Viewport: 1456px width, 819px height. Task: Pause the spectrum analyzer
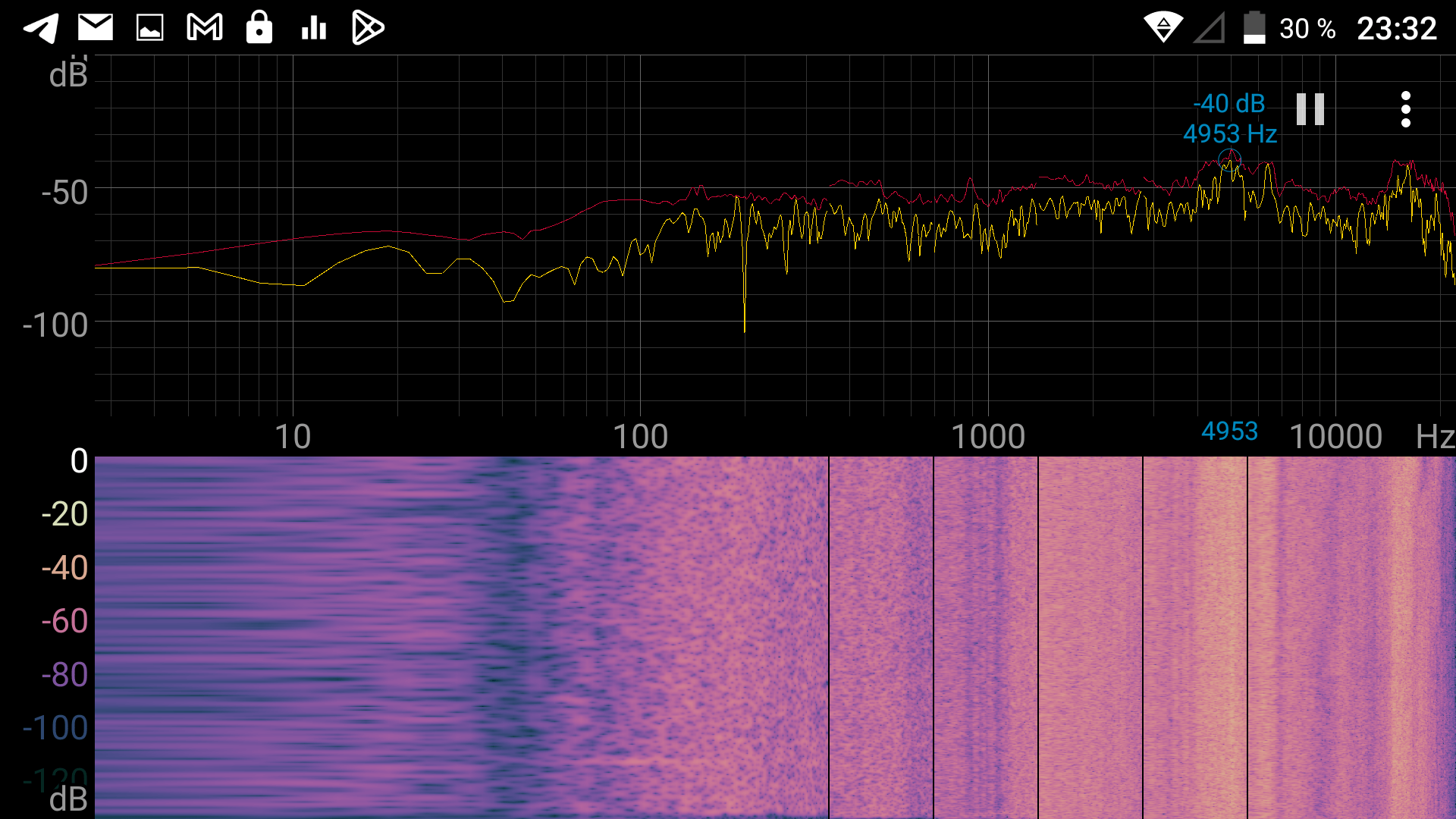click(x=1310, y=109)
